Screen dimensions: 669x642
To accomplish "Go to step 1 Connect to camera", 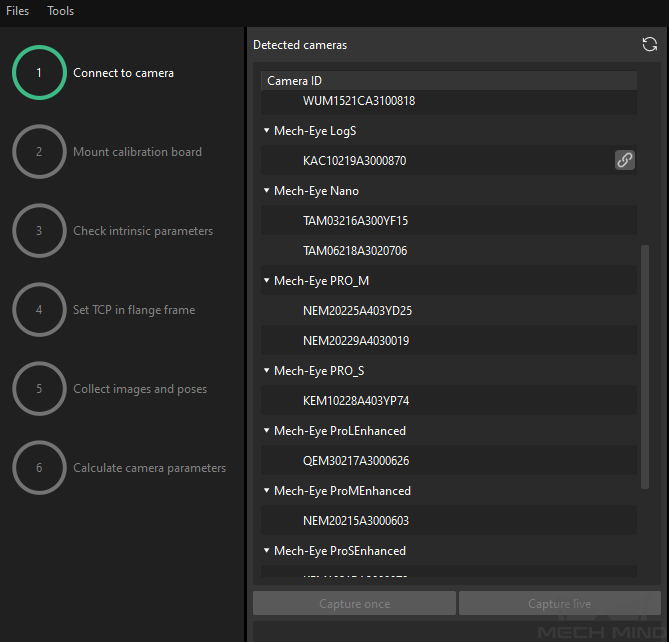I will click(93, 73).
